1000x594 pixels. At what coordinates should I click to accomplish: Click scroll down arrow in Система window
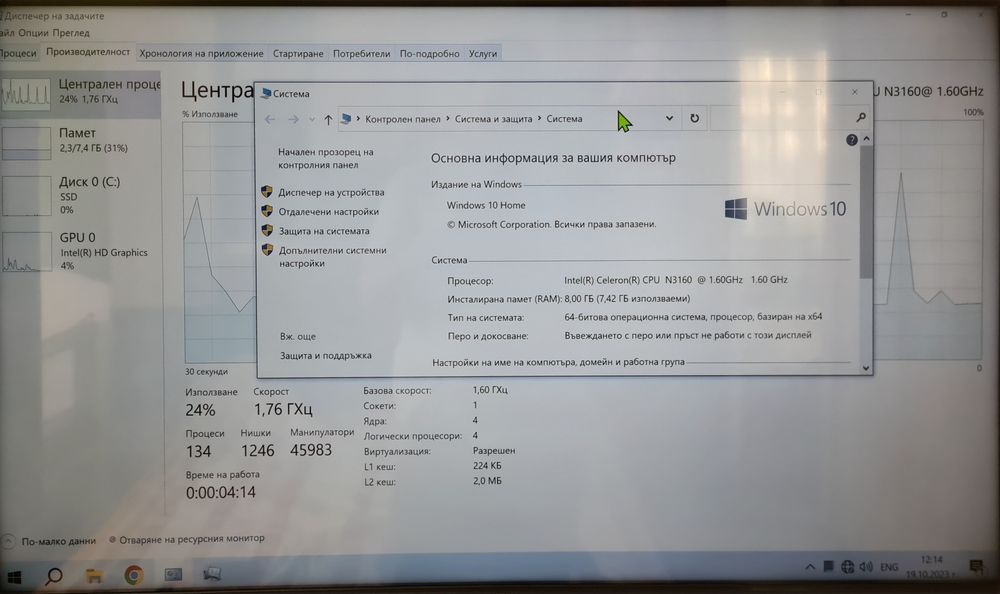tap(866, 368)
